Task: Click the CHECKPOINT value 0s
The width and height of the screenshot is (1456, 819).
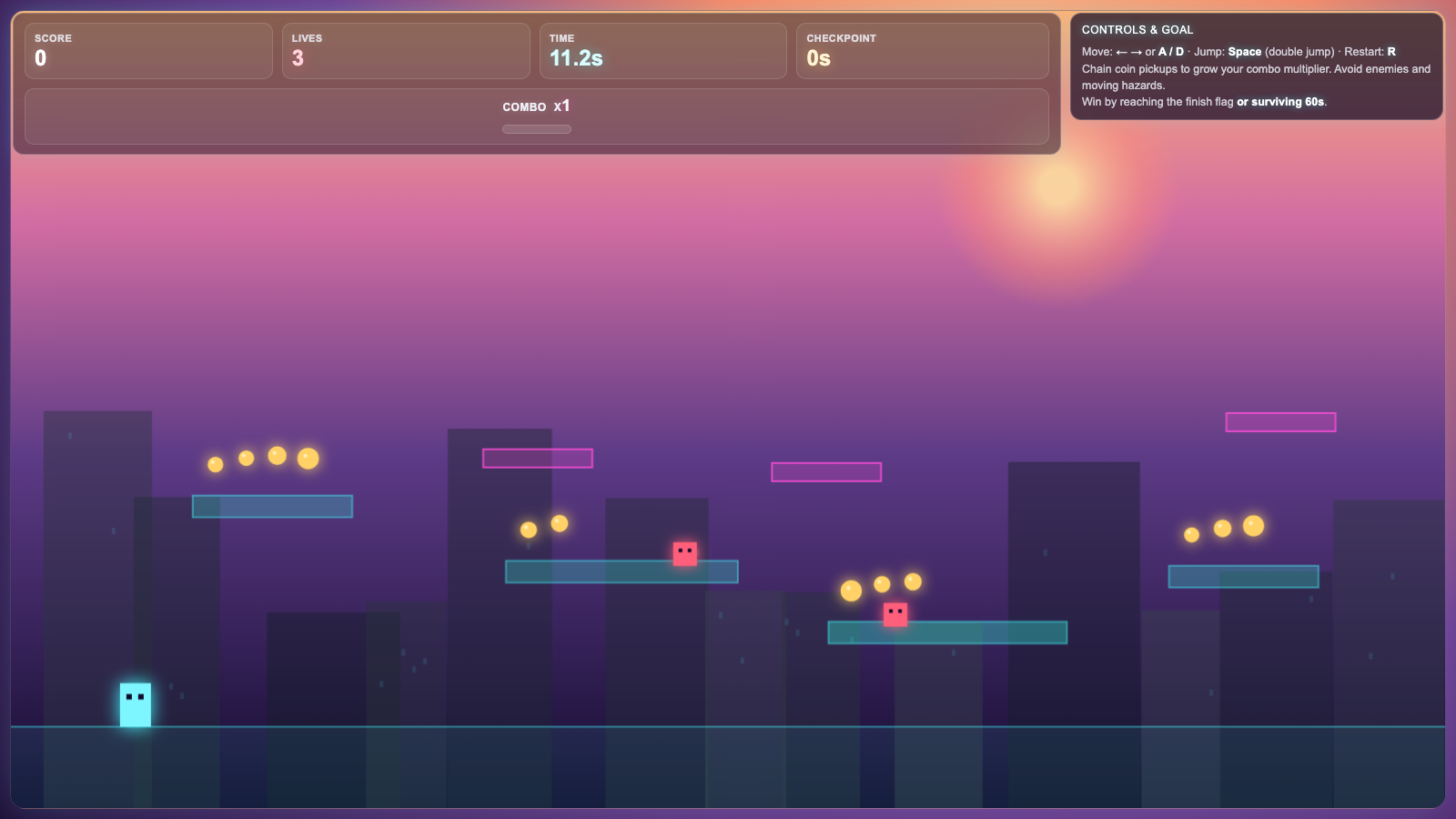Action: (x=818, y=58)
